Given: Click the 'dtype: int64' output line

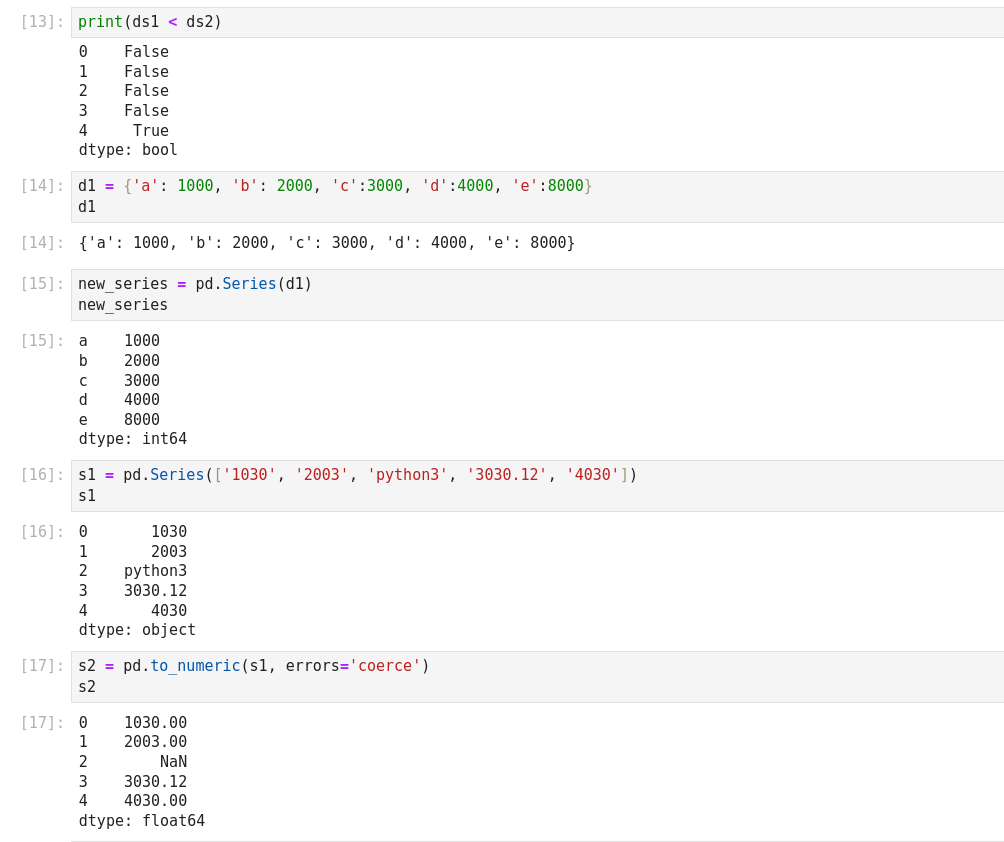Looking at the screenshot, I should coord(133,439).
